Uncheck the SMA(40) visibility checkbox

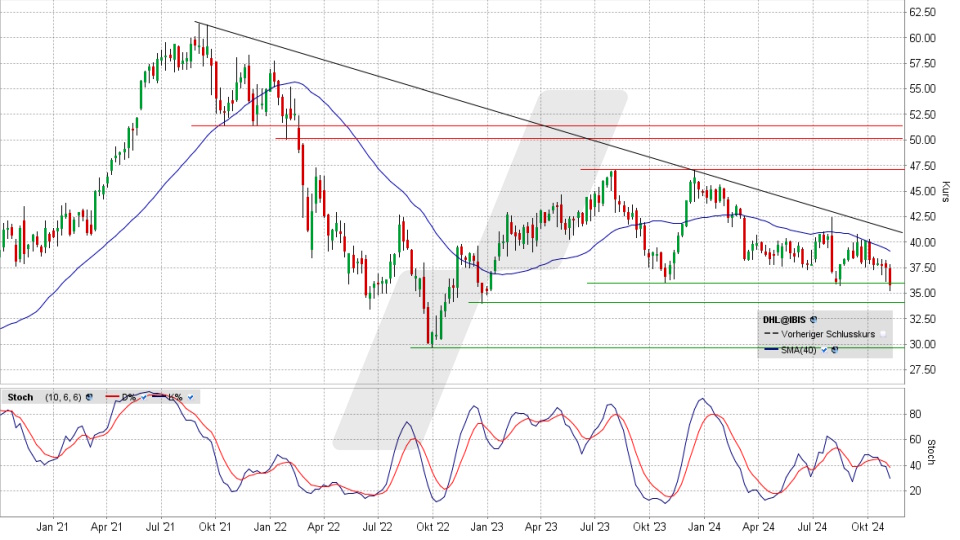tap(824, 350)
